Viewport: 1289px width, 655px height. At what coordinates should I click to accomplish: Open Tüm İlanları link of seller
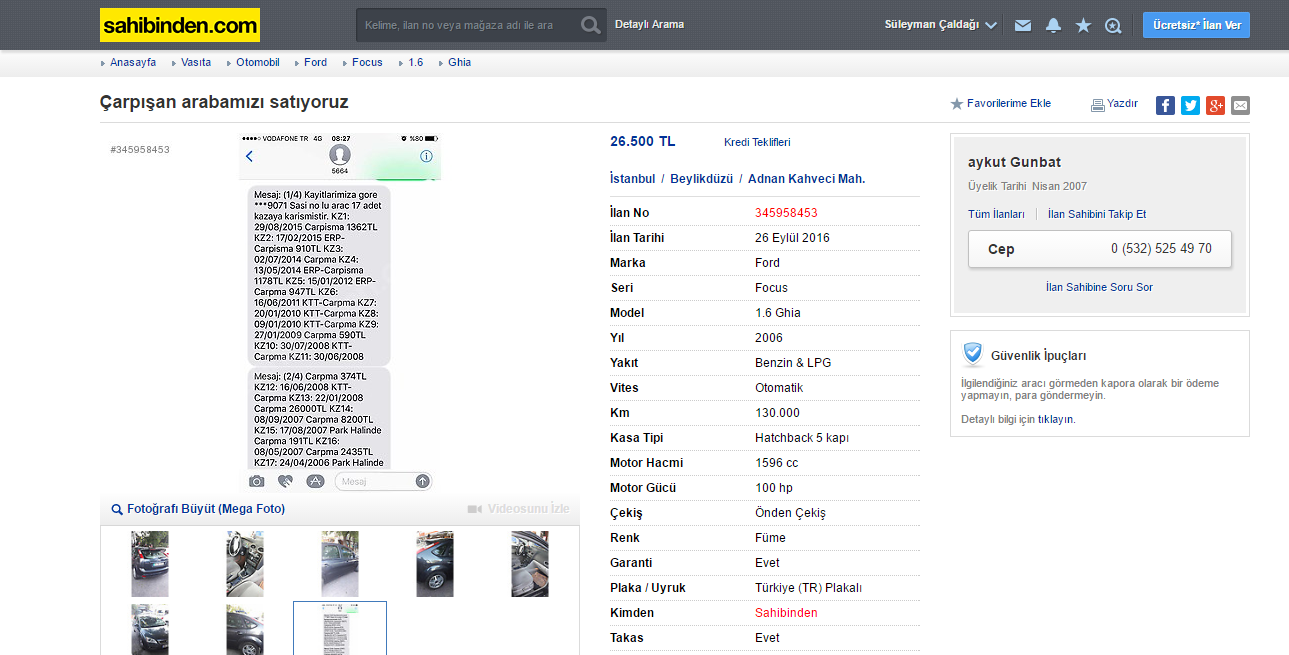[x=996, y=214]
